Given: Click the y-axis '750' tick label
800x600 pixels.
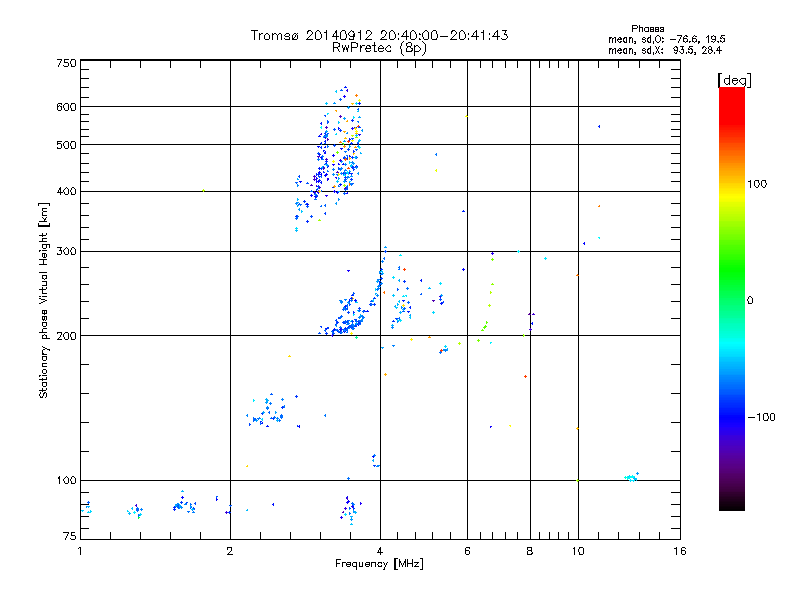Looking at the screenshot, I should tap(66, 63).
